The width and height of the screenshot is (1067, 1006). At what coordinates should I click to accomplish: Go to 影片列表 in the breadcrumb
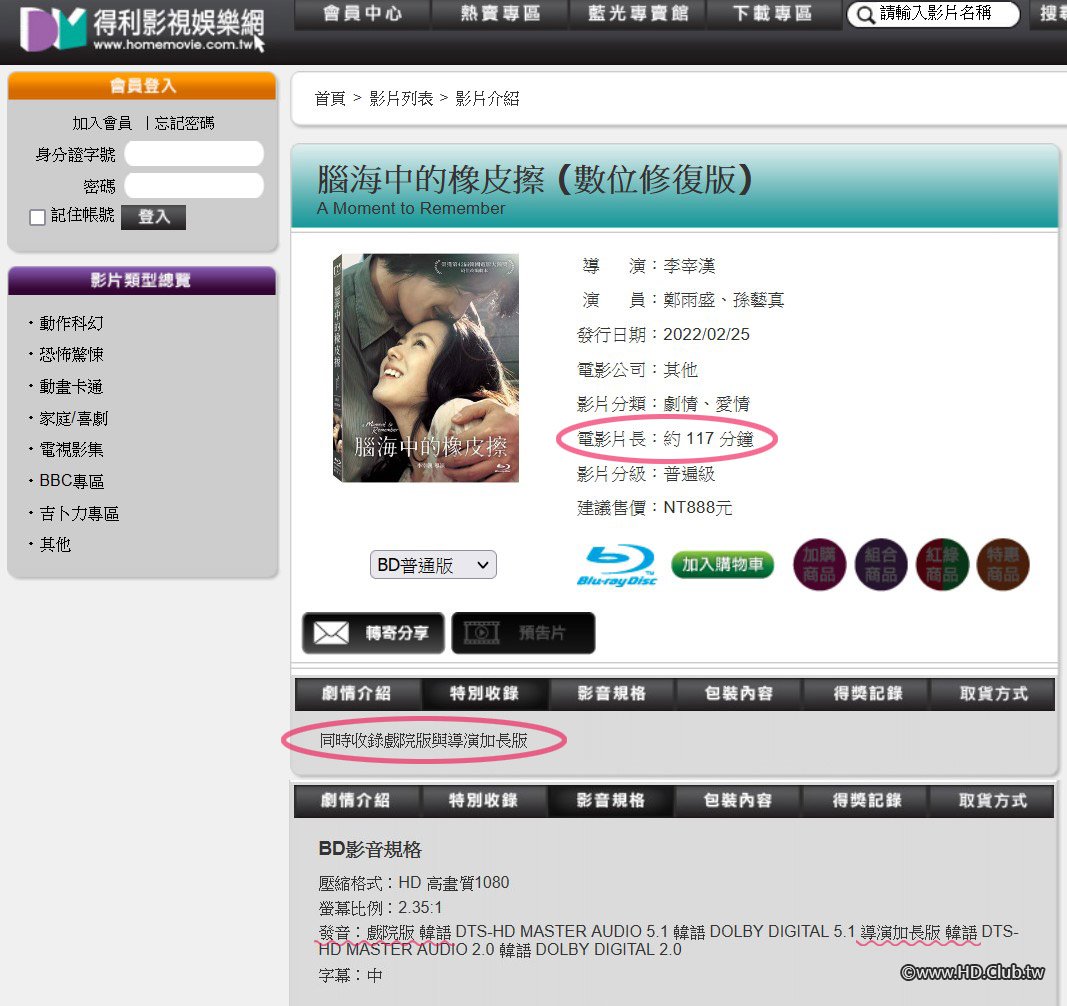(401, 99)
